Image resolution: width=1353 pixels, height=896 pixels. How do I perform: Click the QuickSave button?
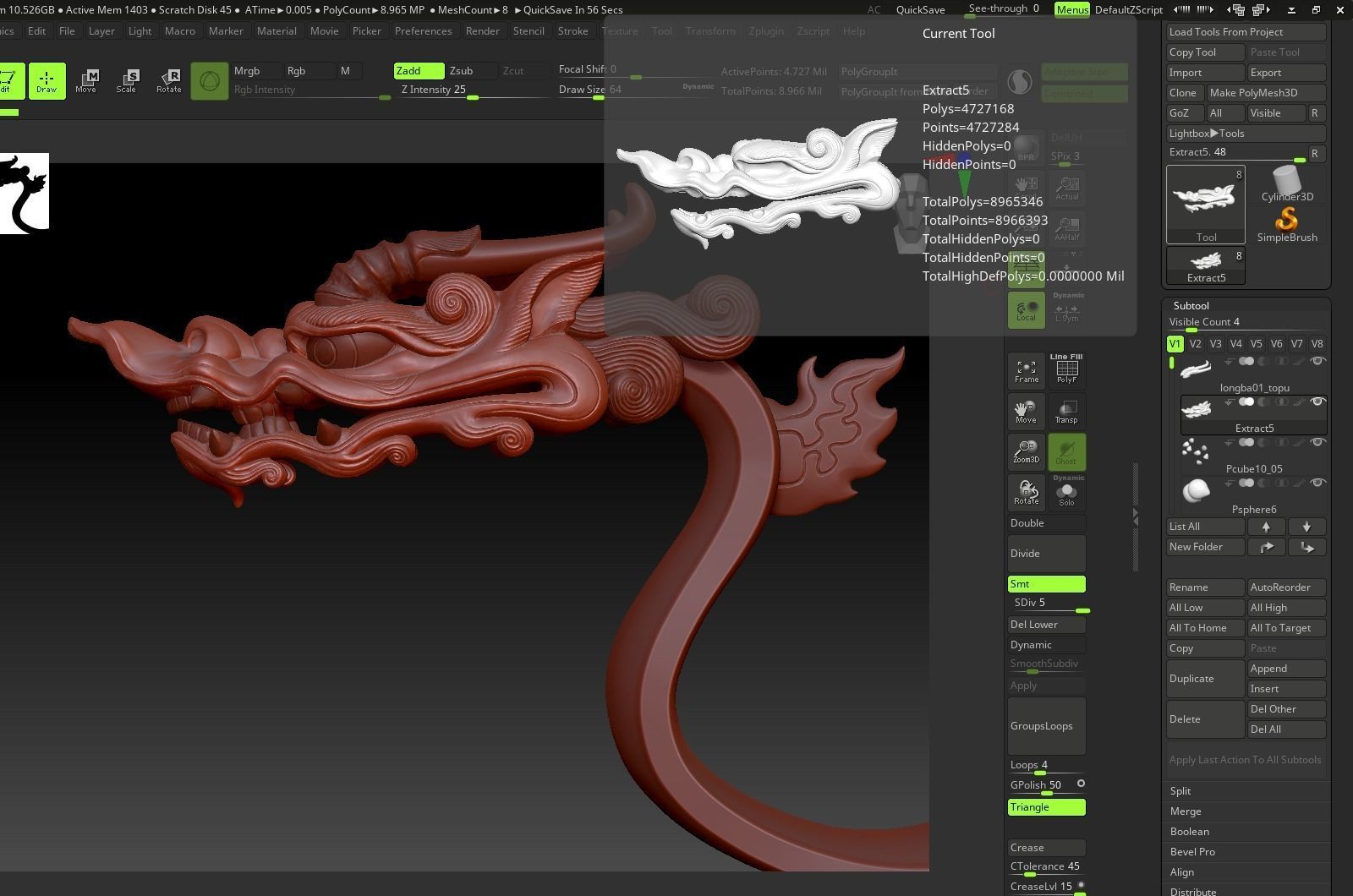point(920,9)
